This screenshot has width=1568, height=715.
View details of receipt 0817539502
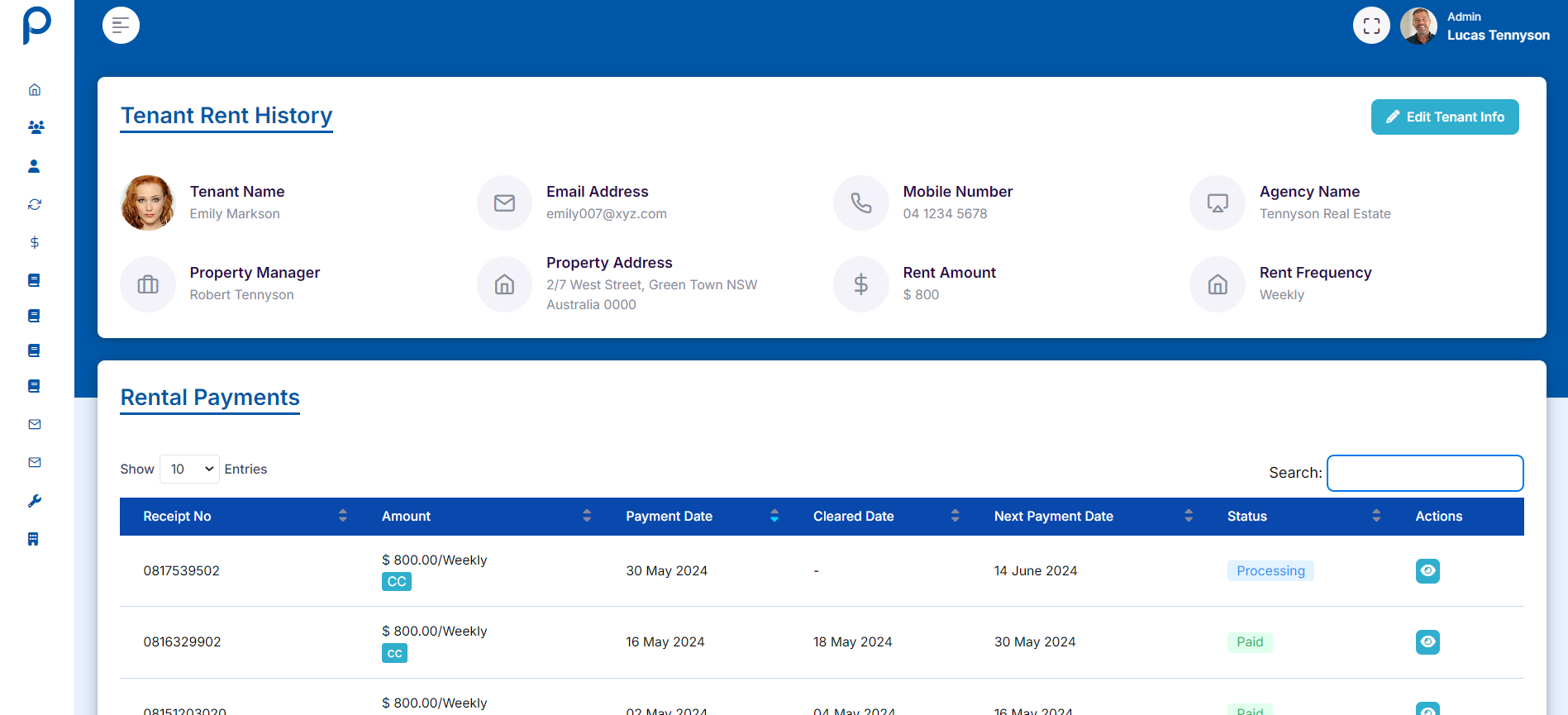pyautogui.click(x=1427, y=571)
